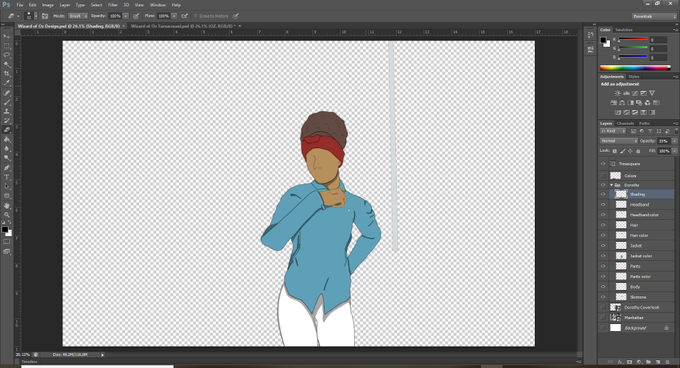The height and width of the screenshot is (368, 680).
Task: Select the Brush tool in toolbox
Action: click(7, 102)
